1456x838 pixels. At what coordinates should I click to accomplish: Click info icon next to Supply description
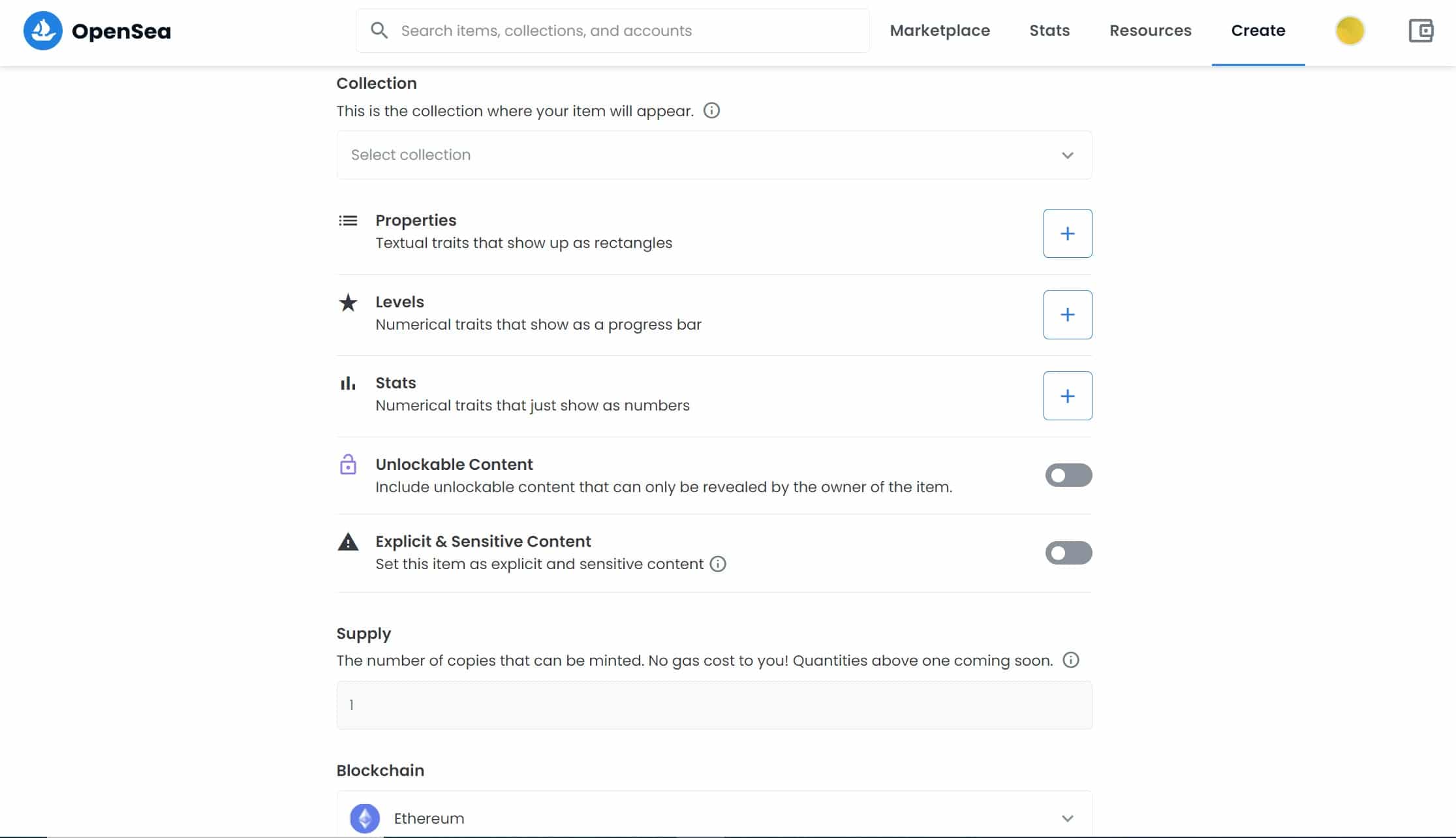tap(1070, 660)
